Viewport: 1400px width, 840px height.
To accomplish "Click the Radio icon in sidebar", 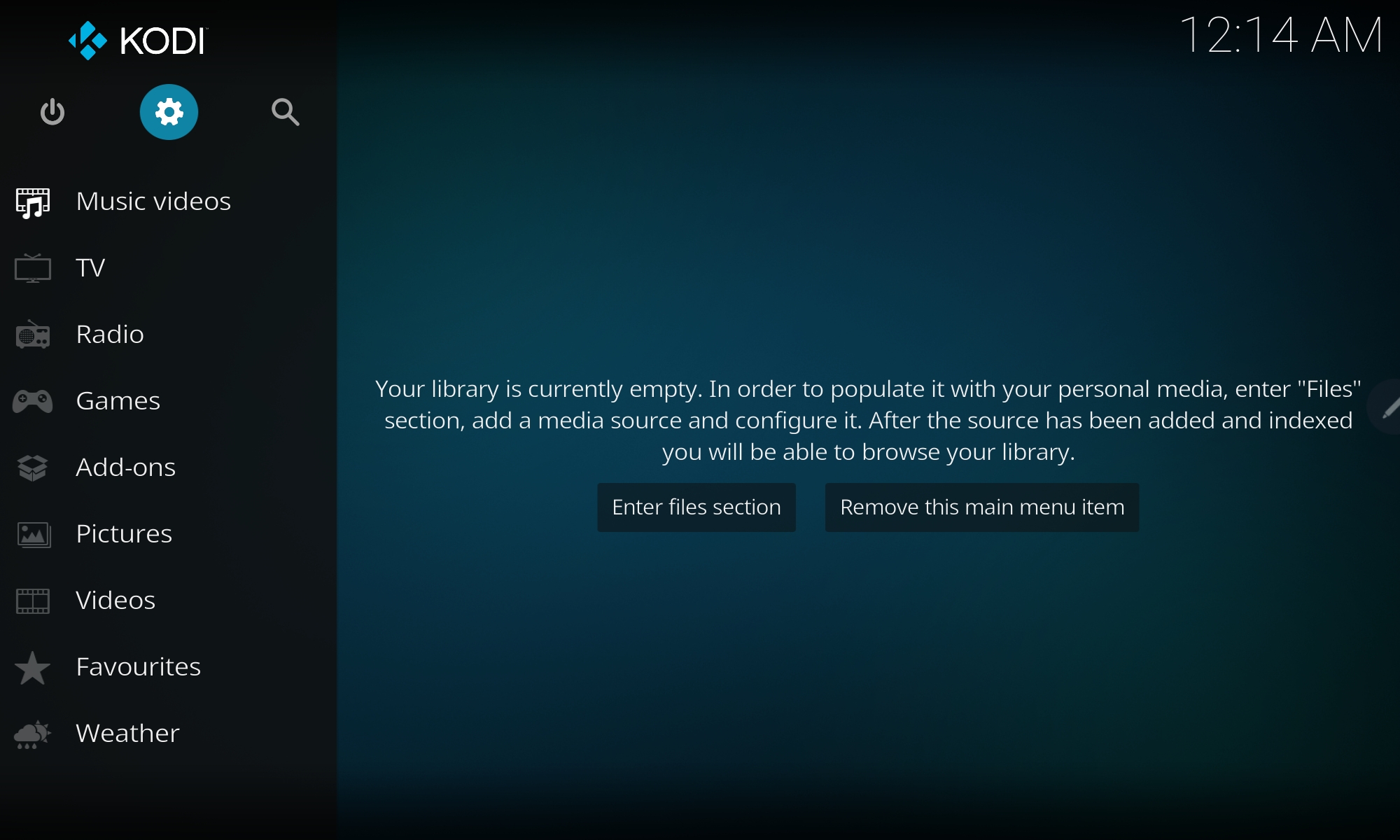I will (33, 335).
